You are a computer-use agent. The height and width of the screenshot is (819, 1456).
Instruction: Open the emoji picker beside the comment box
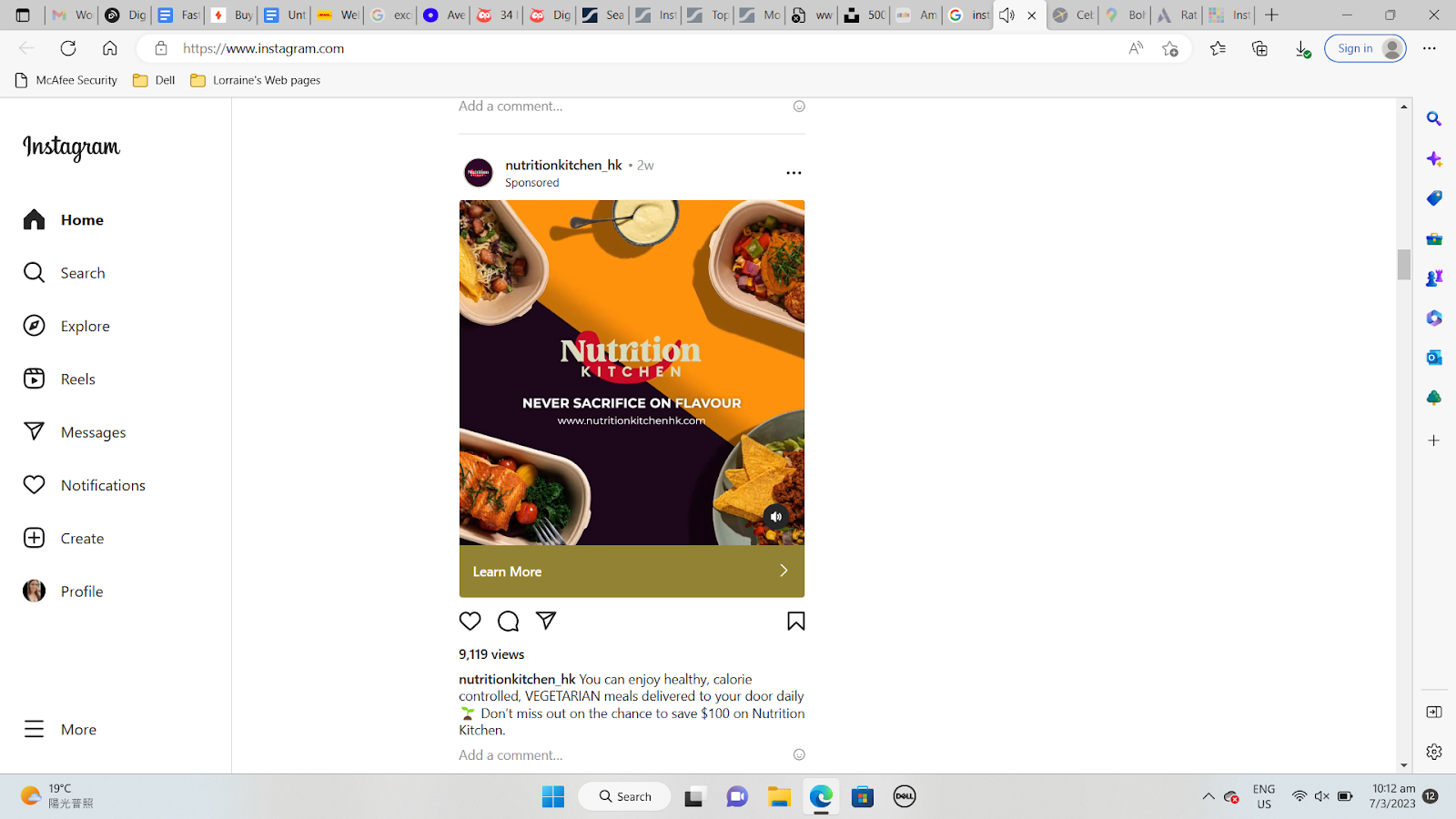(799, 754)
